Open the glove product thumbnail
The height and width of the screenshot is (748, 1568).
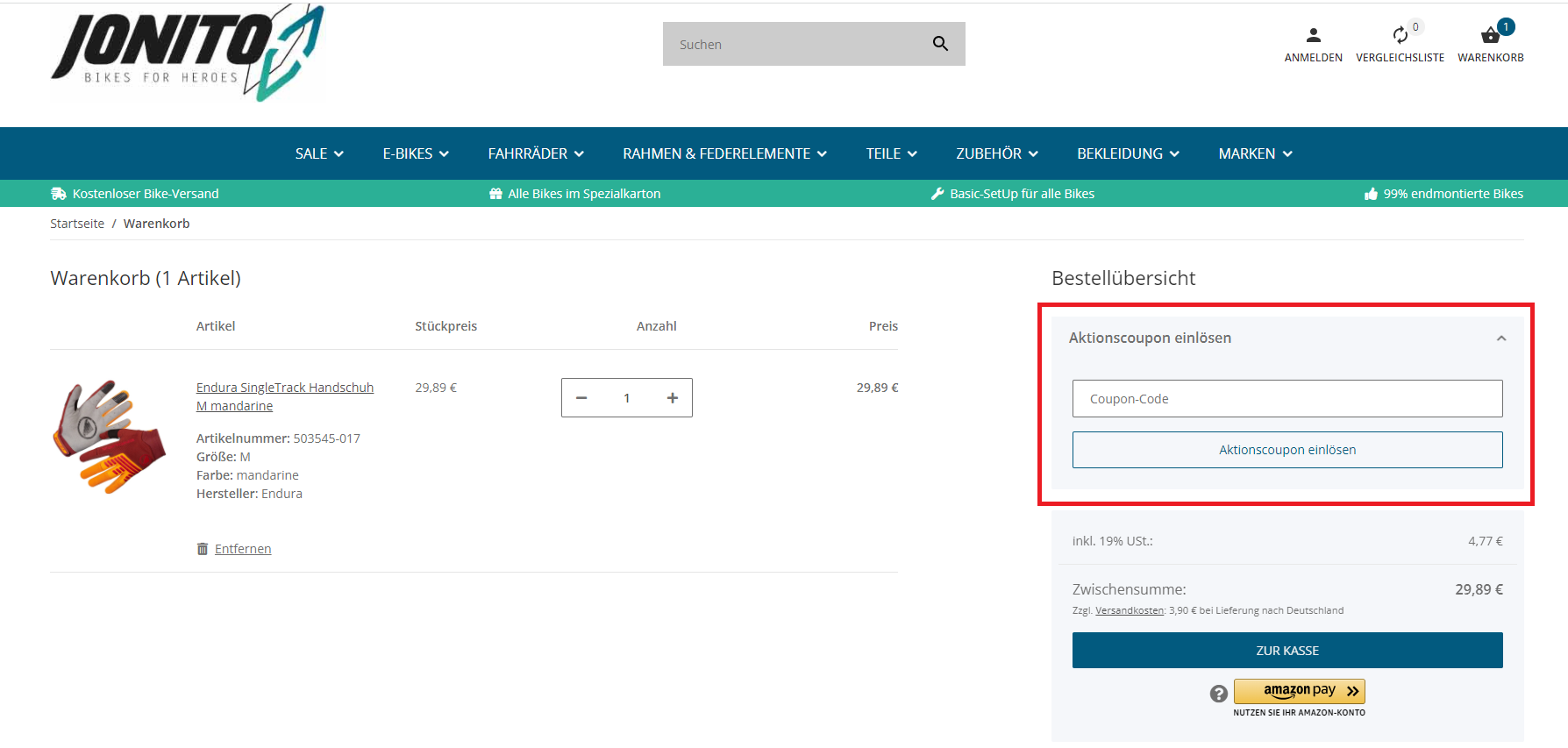pyautogui.click(x=110, y=437)
